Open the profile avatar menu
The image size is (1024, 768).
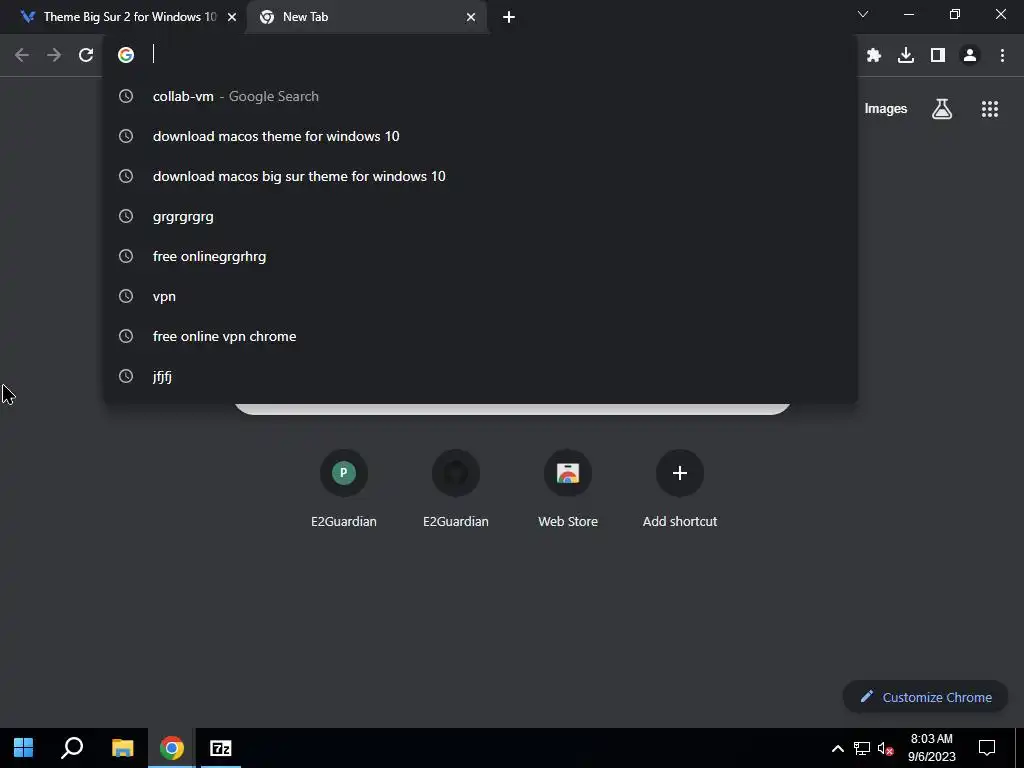click(970, 55)
